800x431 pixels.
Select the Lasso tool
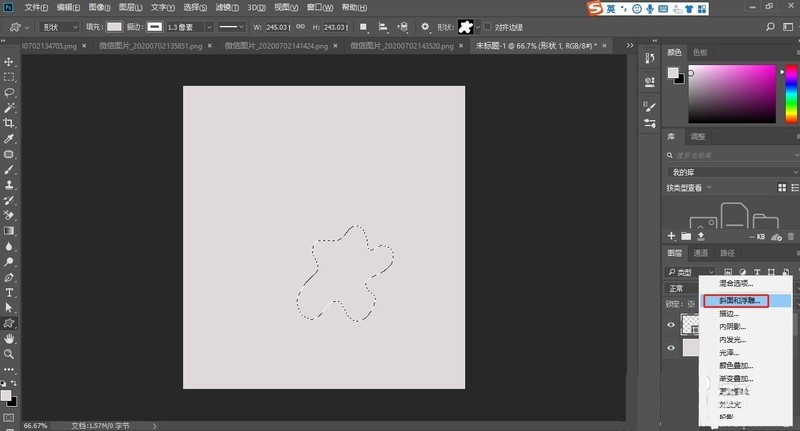coord(9,92)
